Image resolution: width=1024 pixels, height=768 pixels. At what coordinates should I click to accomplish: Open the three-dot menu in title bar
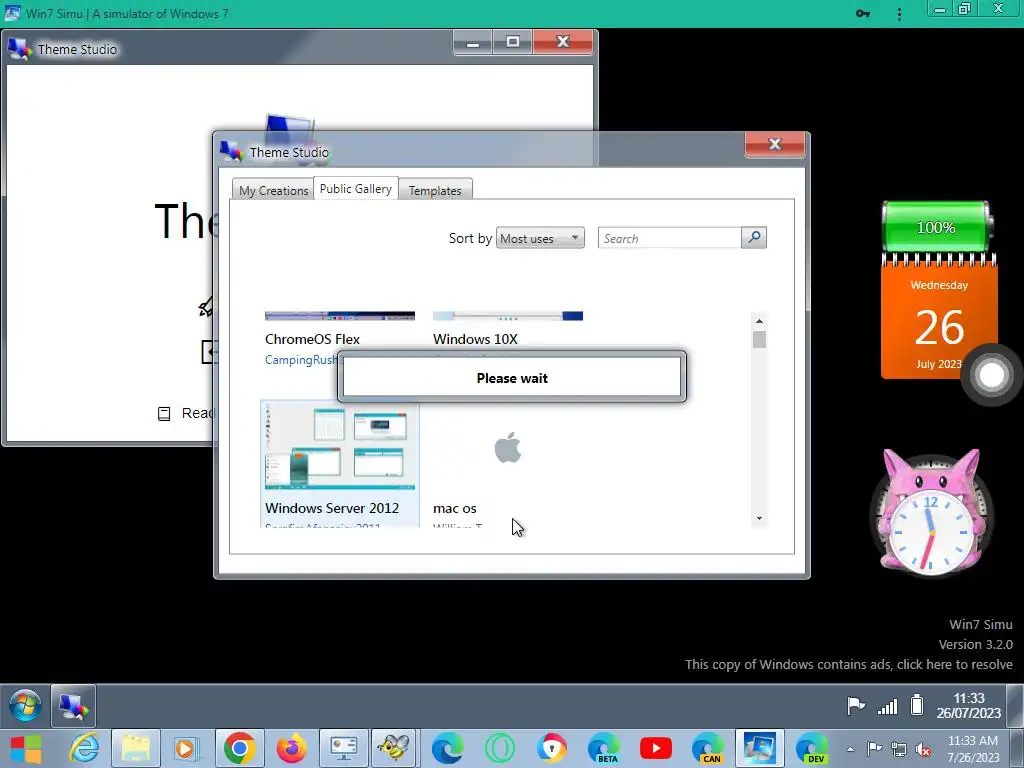[899, 13]
